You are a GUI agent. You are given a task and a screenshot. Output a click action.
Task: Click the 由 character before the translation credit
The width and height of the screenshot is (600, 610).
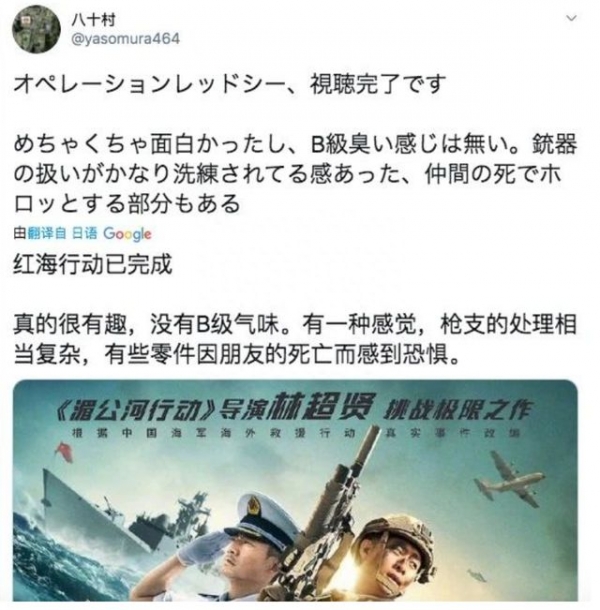click(x=20, y=233)
